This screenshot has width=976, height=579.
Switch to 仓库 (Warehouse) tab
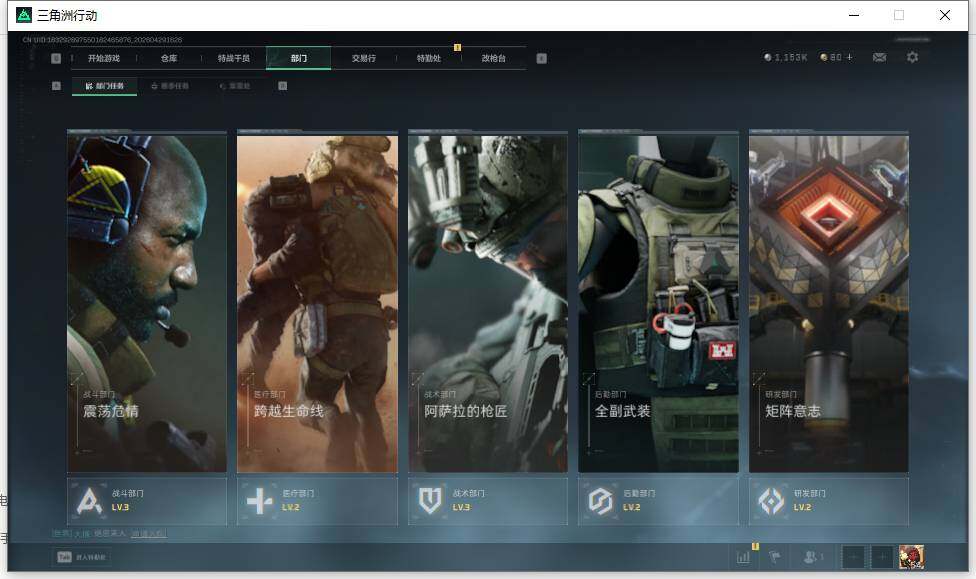[169, 58]
